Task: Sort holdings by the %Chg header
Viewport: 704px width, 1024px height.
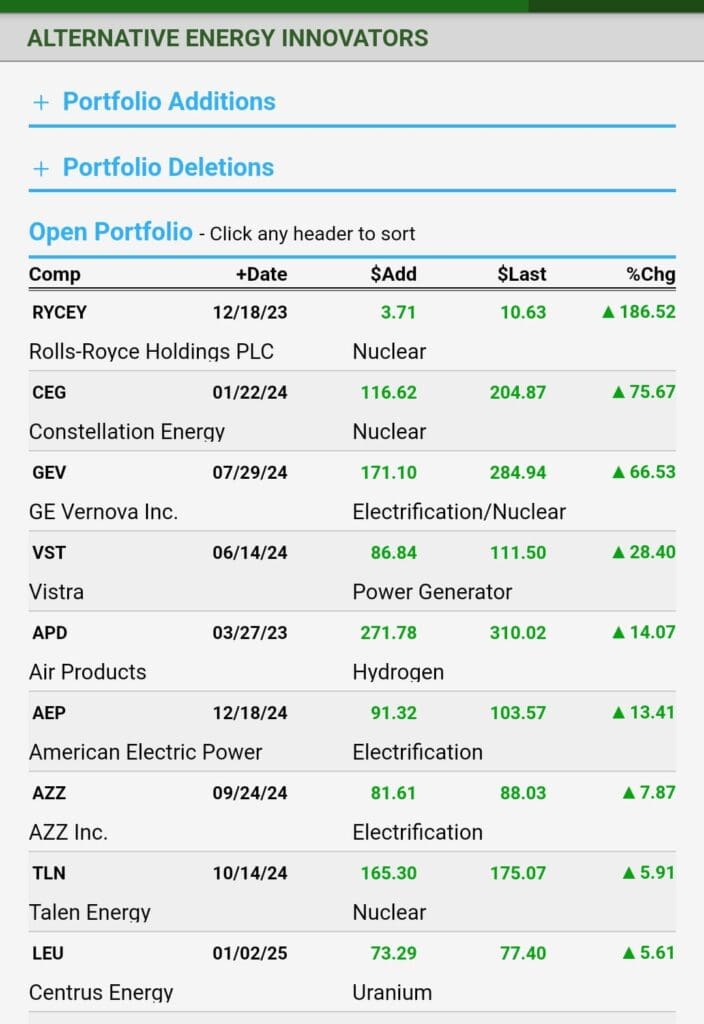Action: pos(651,274)
